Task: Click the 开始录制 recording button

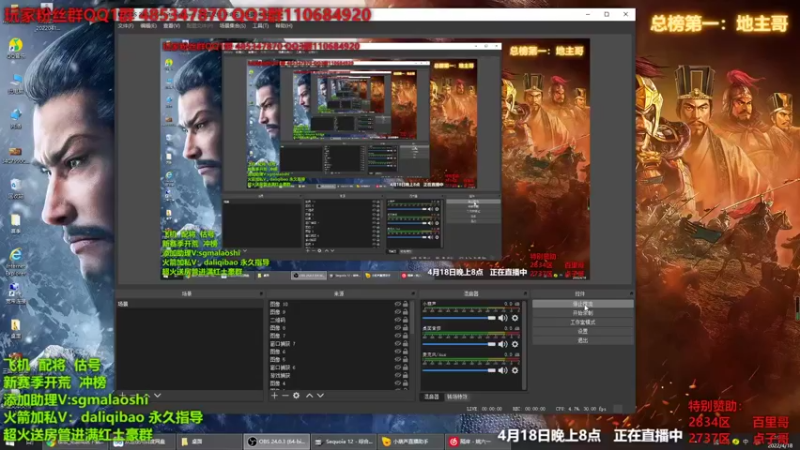Action: (583, 313)
